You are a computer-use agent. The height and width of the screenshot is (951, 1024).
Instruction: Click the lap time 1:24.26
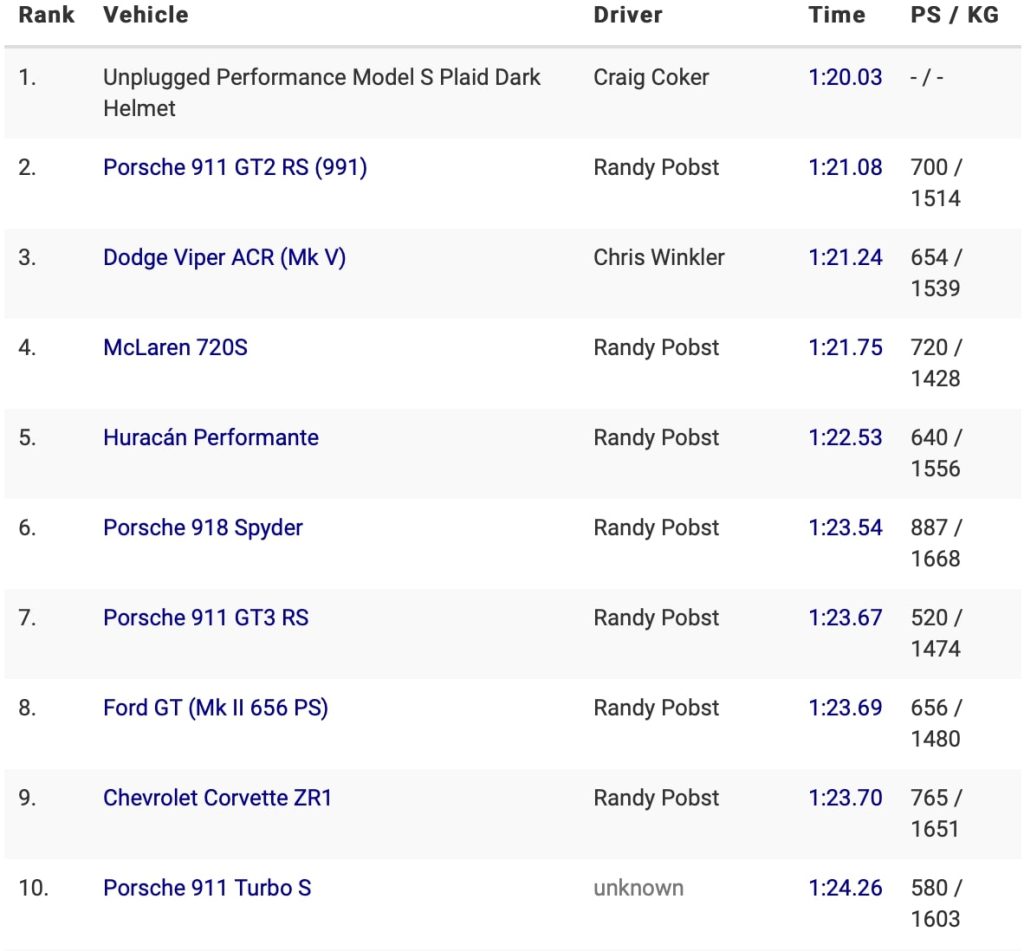coord(845,888)
